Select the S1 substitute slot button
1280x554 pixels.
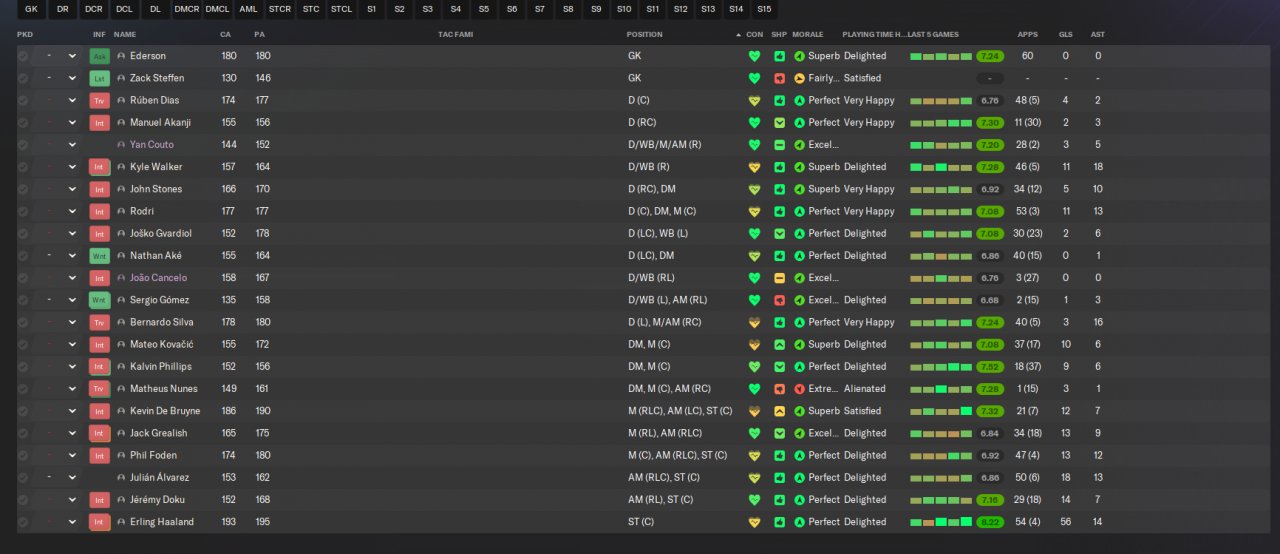[372, 9]
